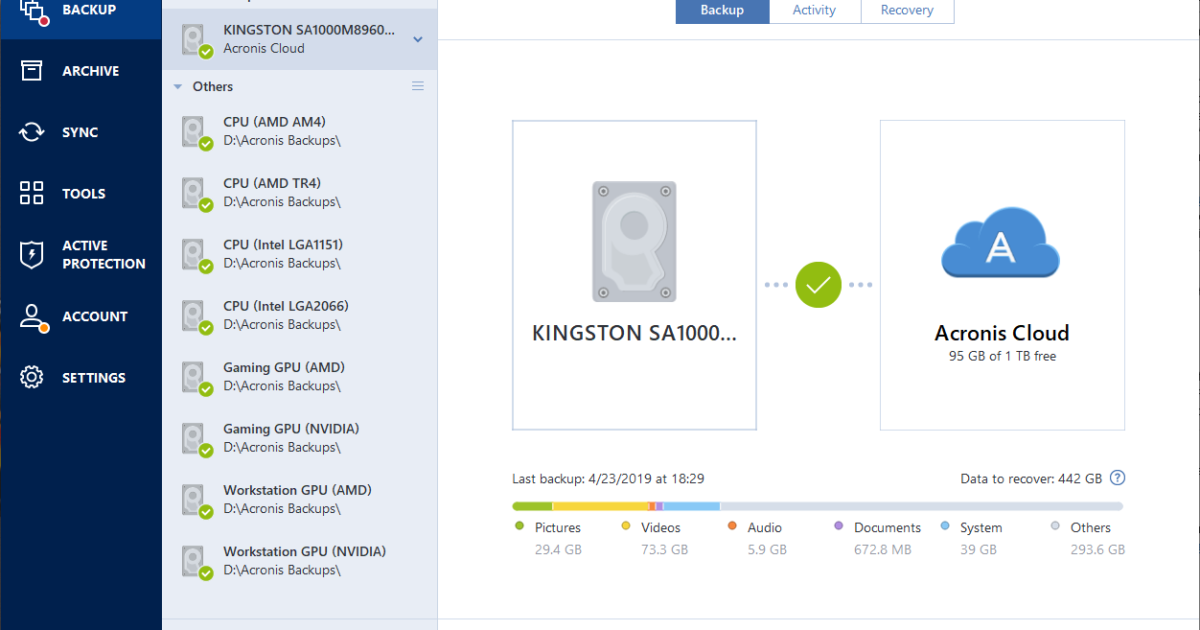Switch to the Recovery tab
Image resolution: width=1200 pixels, height=630 pixels.
(x=906, y=10)
